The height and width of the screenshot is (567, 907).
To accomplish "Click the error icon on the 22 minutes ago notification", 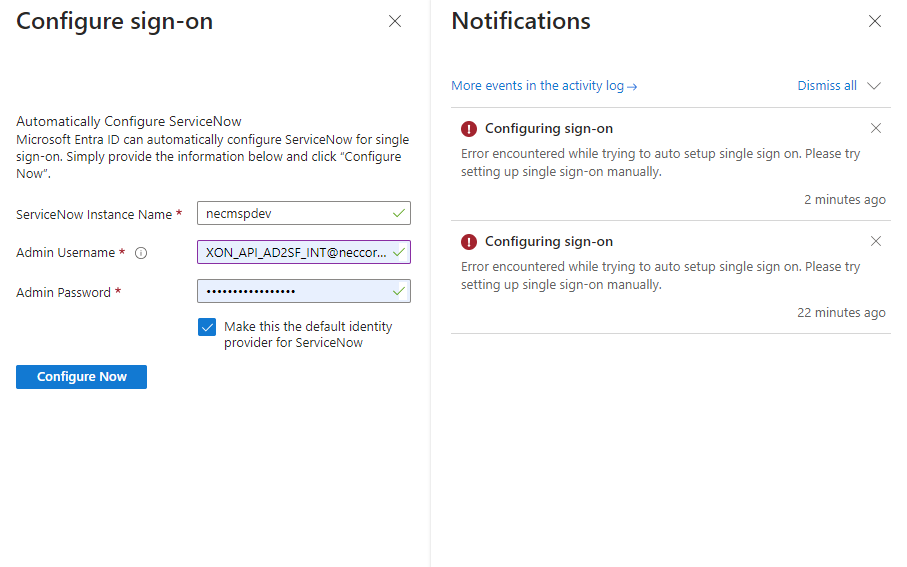I will pyautogui.click(x=469, y=242).
